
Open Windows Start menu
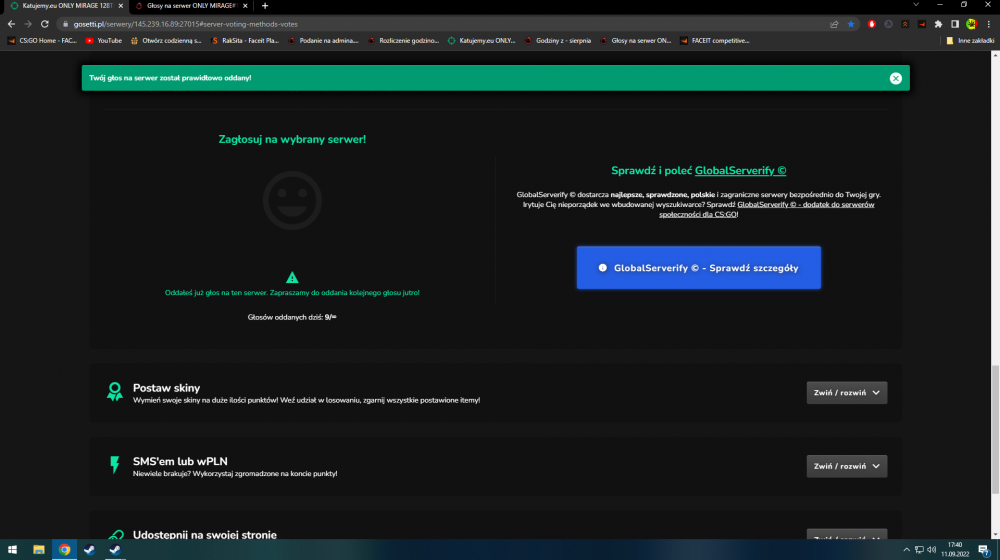click(x=12, y=550)
